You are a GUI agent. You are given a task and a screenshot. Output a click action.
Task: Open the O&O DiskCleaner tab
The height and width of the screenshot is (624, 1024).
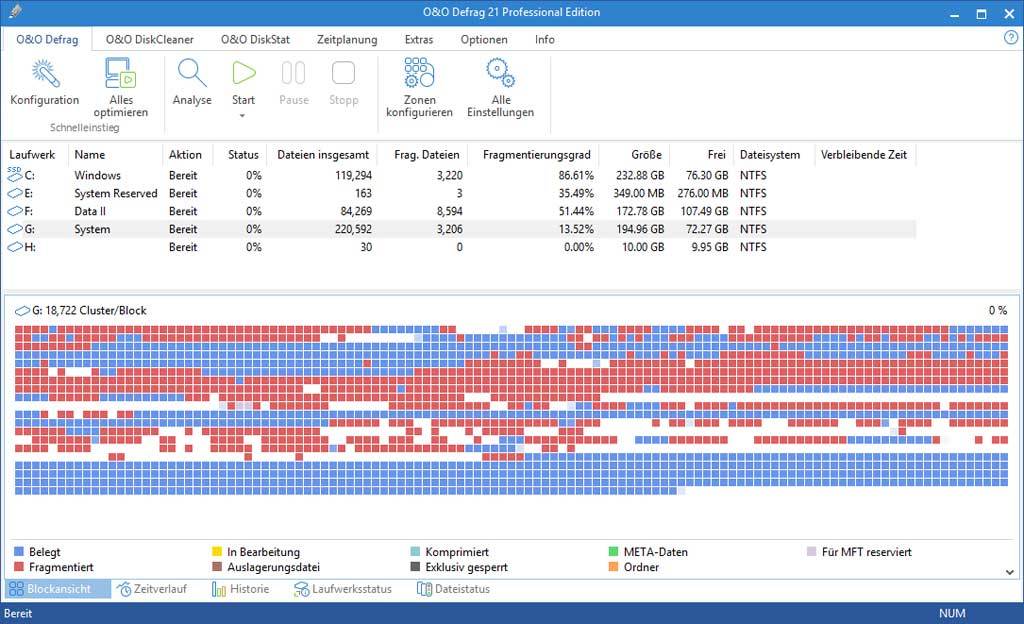coord(150,39)
